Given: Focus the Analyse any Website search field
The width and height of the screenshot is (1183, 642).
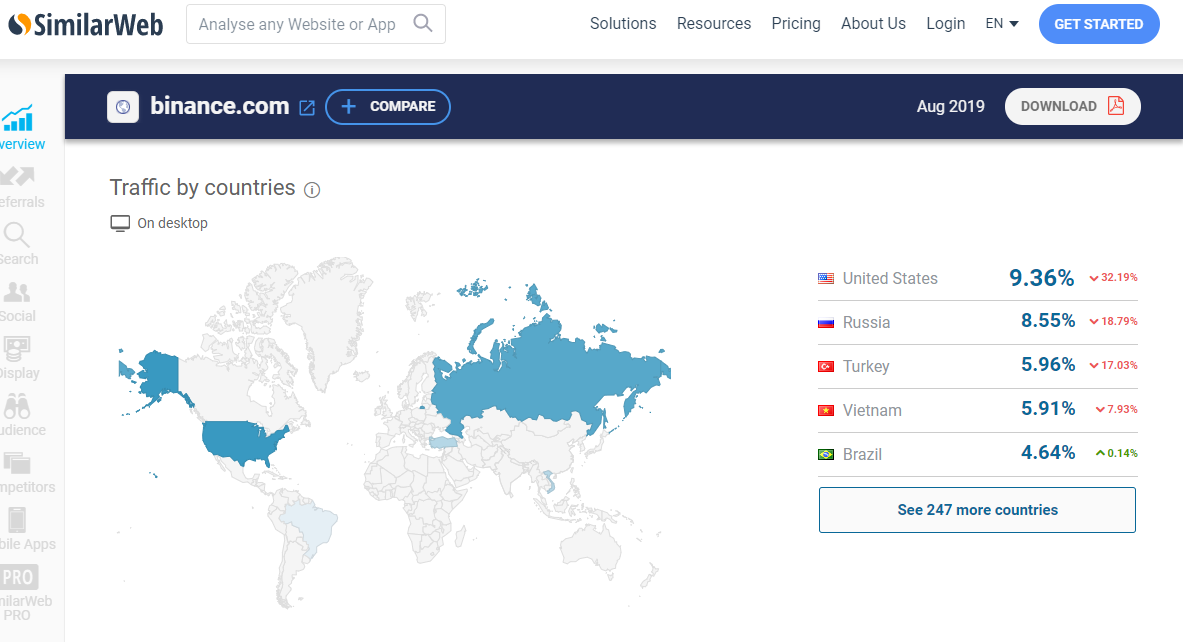Looking at the screenshot, I should click(315, 24).
